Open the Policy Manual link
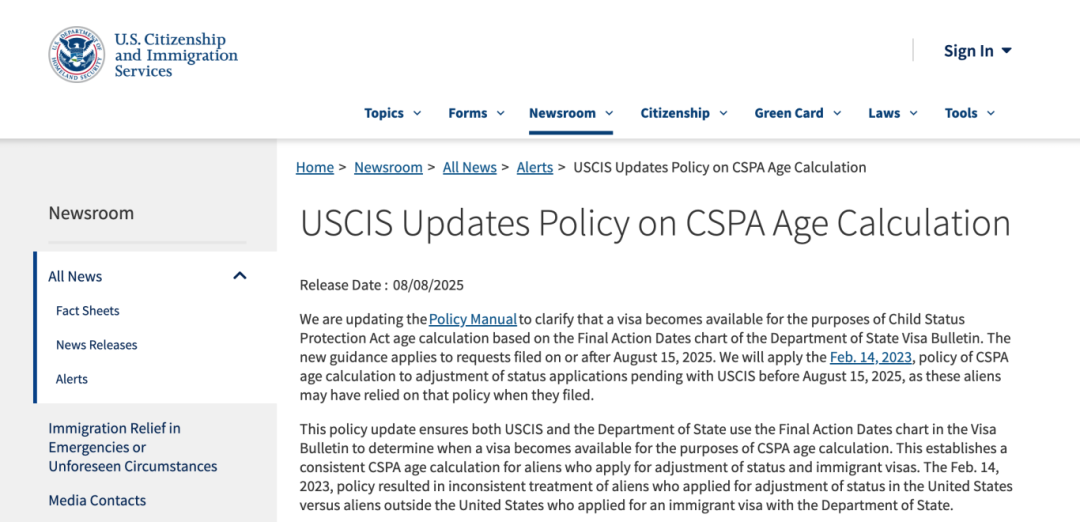Screen dimensions: 1080x522 (x=473, y=319)
